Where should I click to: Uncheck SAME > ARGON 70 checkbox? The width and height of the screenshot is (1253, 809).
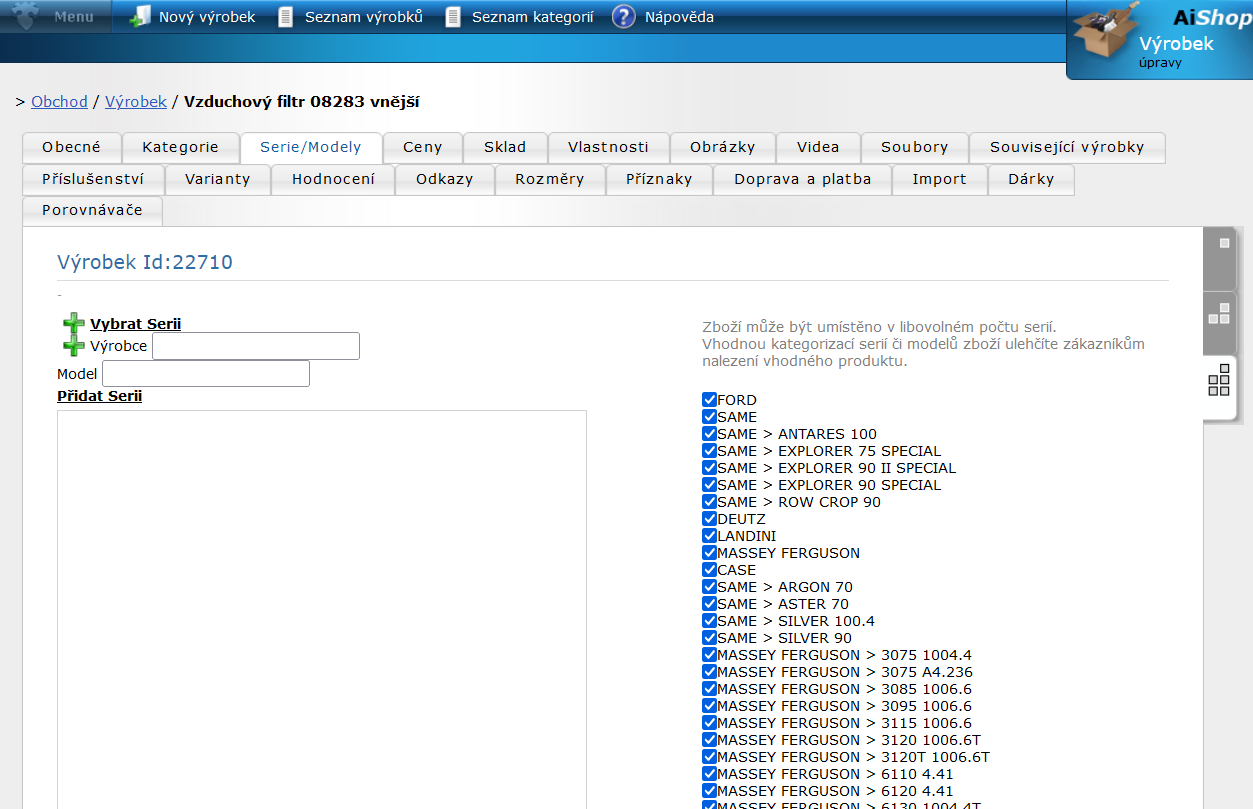coord(709,587)
